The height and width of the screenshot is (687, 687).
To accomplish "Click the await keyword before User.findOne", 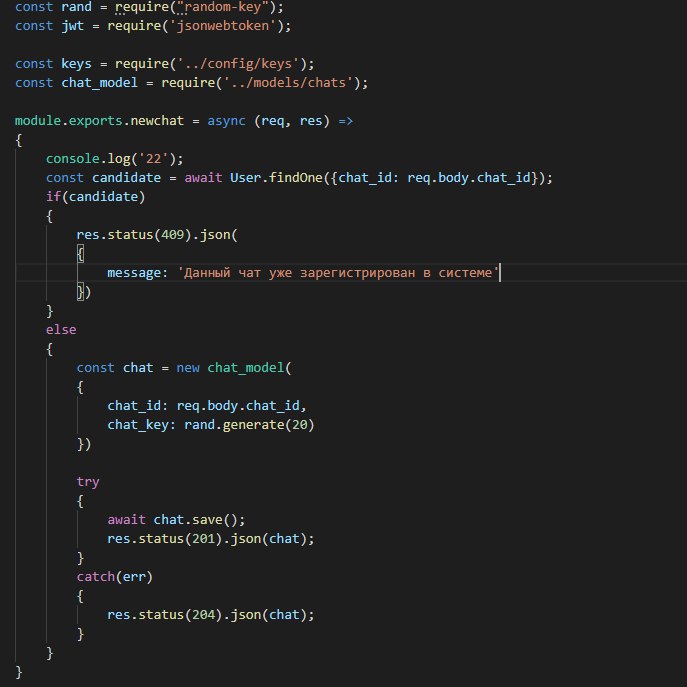I will click(203, 177).
